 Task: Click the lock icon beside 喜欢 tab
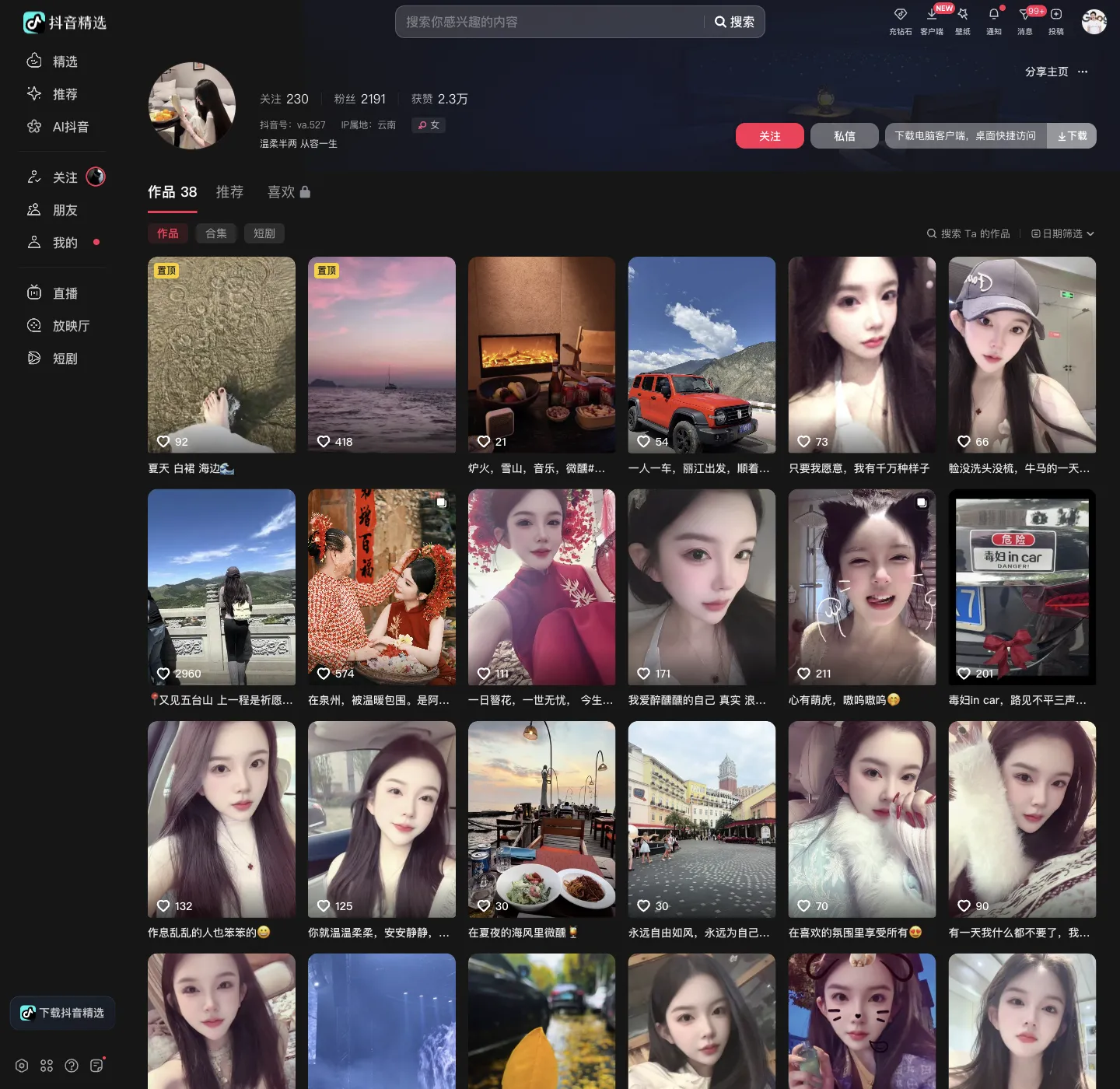coord(305,191)
